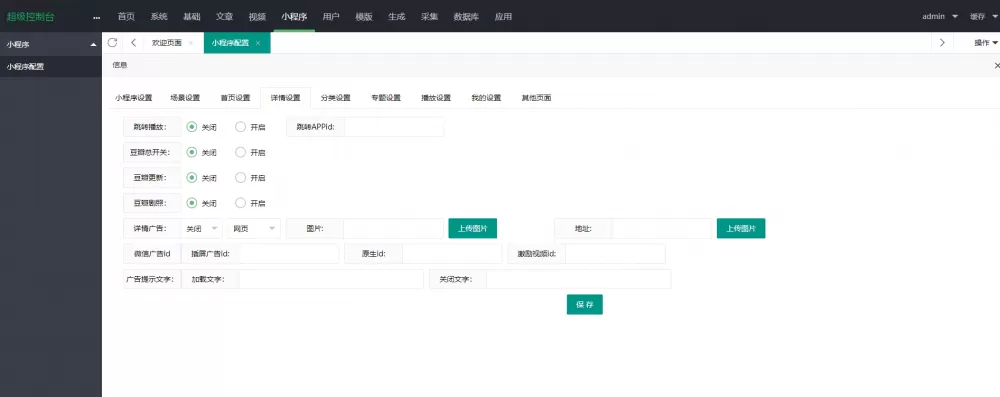Open the 操作 dropdown menu
Image resolution: width=1000 pixels, height=397 pixels.
(x=985, y=43)
